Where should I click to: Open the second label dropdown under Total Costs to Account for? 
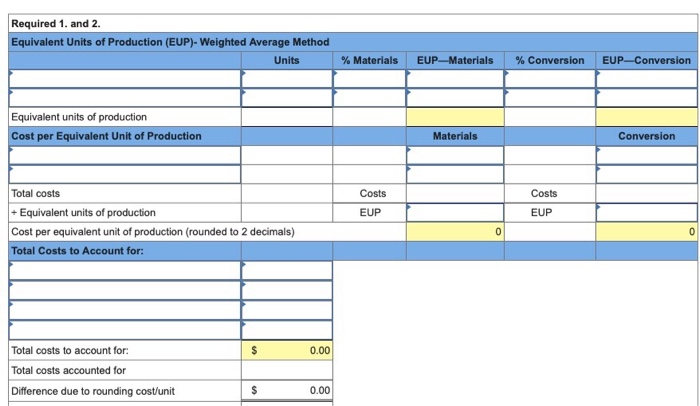pyautogui.click(x=125, y=290)
